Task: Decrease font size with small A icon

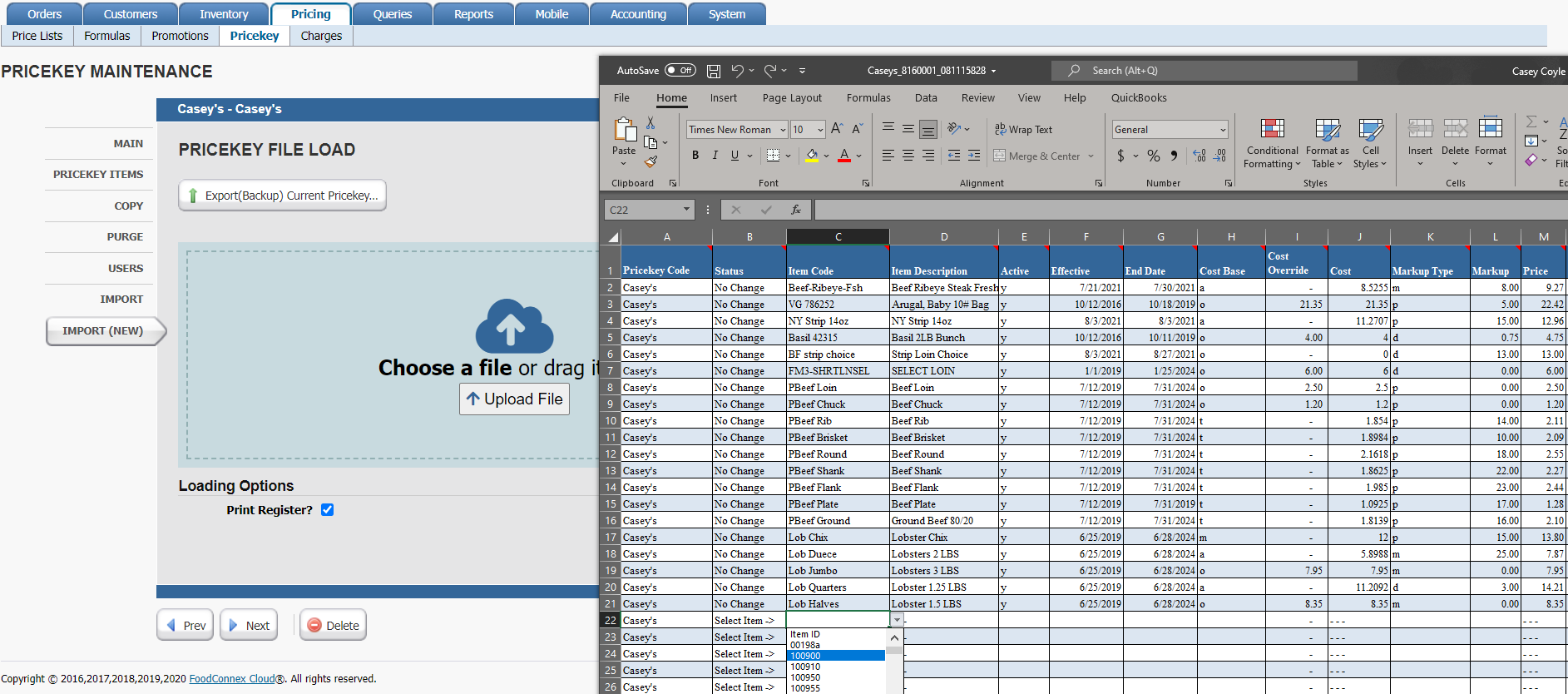Action: (x=857, y=129)
